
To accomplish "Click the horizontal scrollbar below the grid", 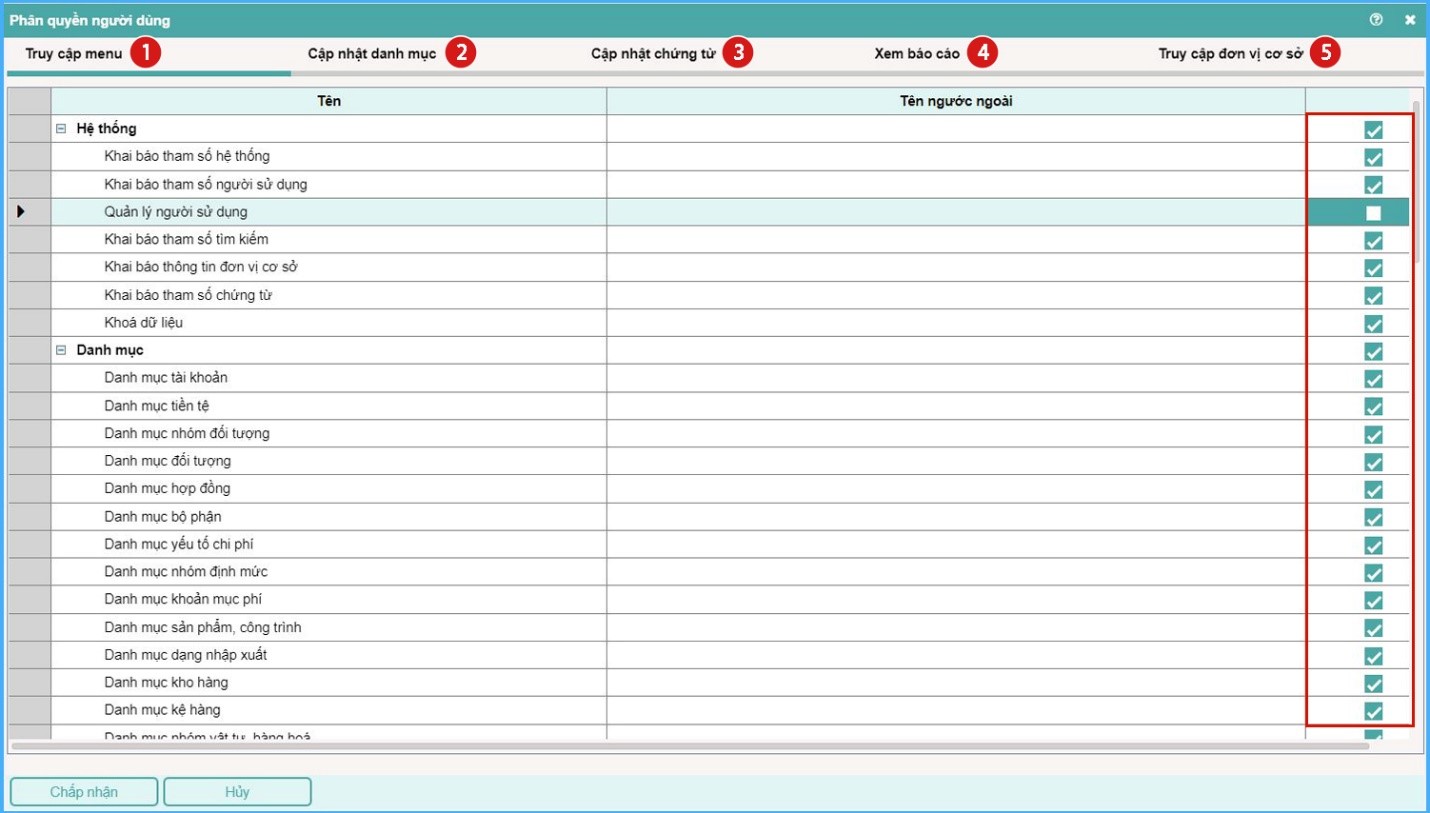I will point(690,746).
